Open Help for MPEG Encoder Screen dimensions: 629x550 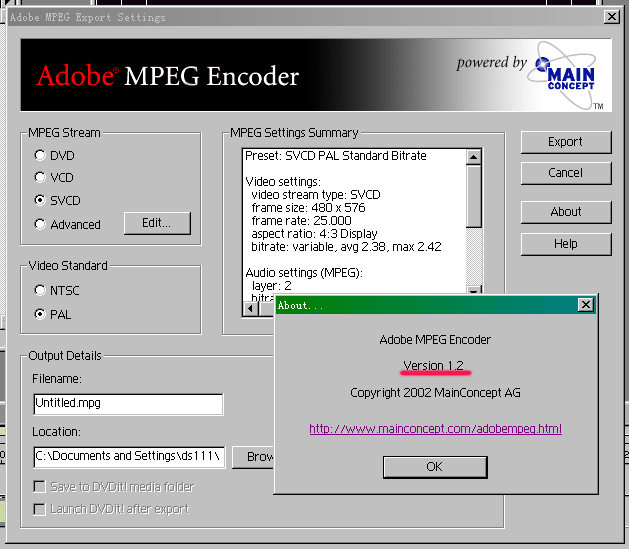pos(566,244)
